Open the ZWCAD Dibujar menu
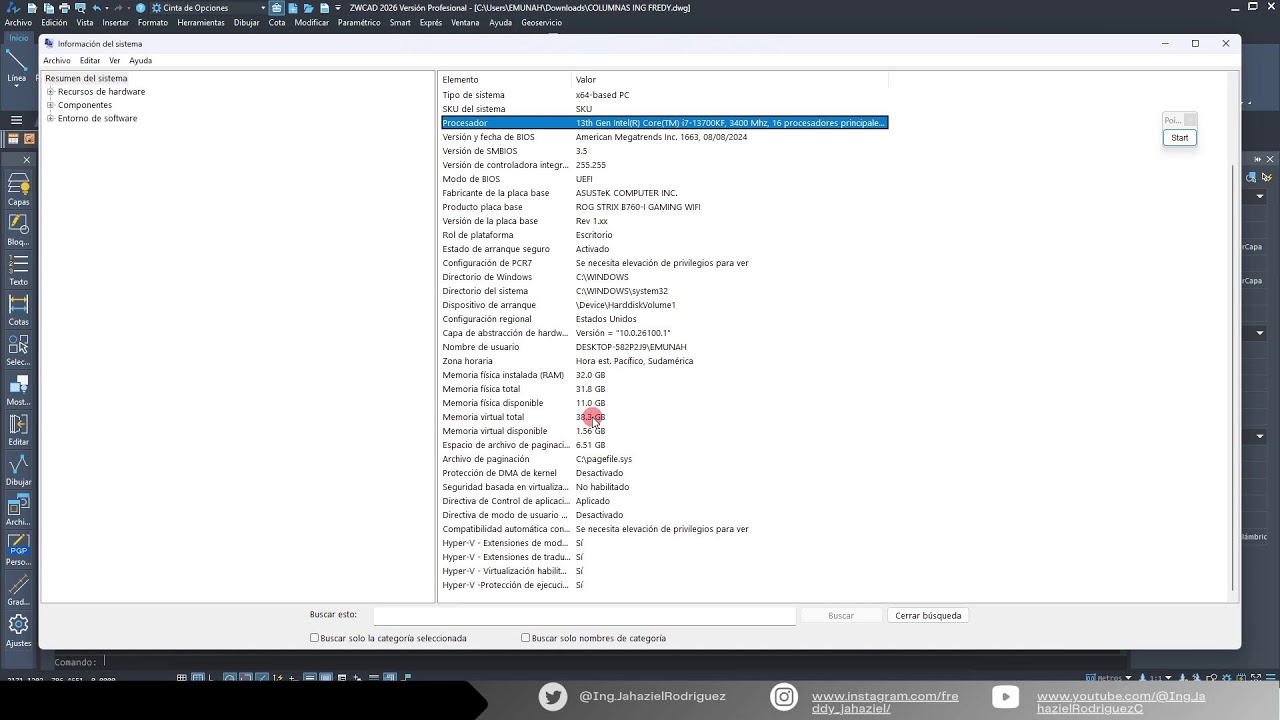Screen dimensions: 1280x720 coord(246,22)
